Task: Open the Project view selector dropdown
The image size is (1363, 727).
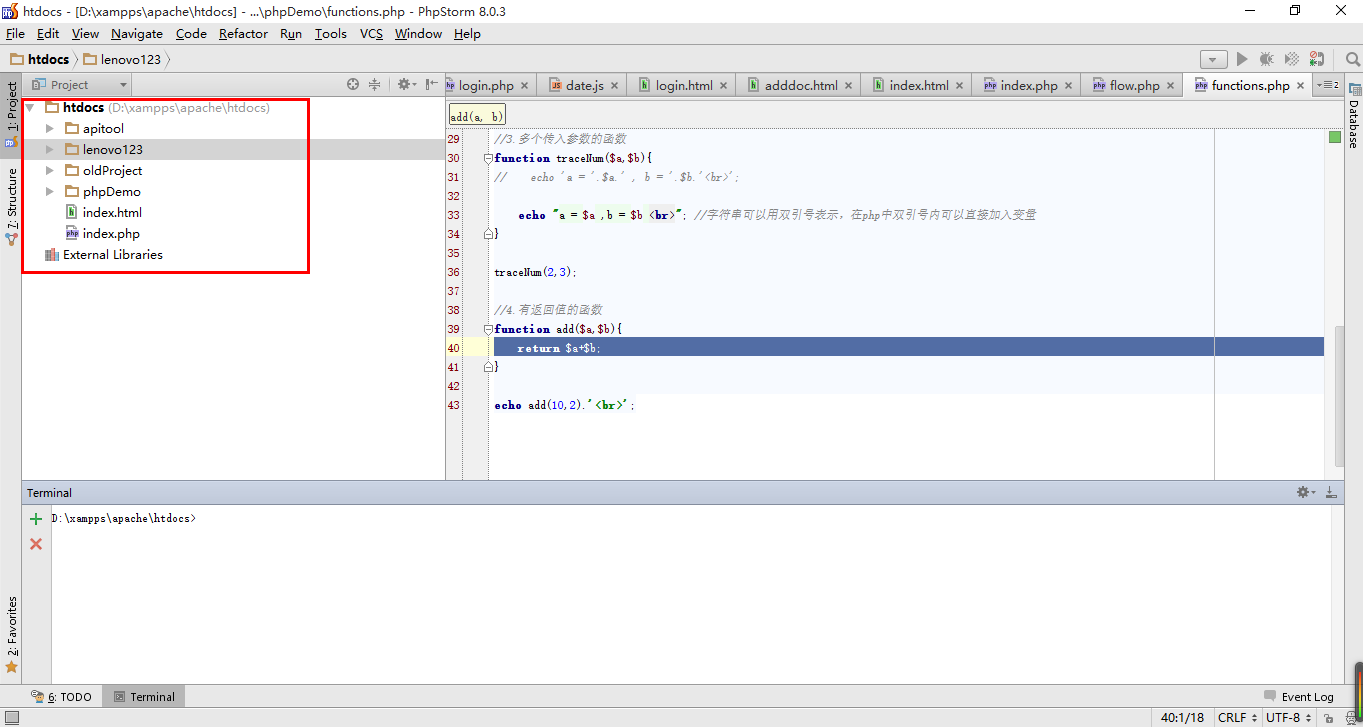Action: coord(79,85)
